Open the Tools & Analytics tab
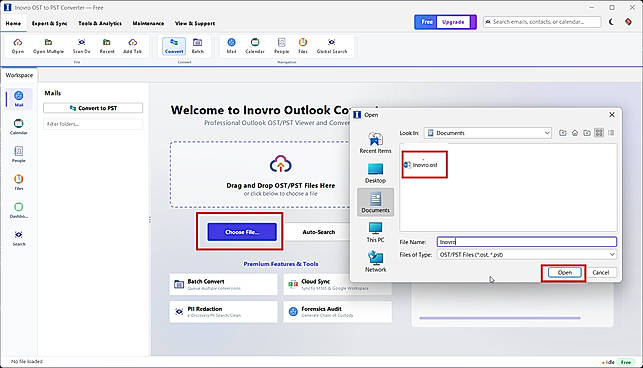643x368 pixels. click(x=100, y=23)
